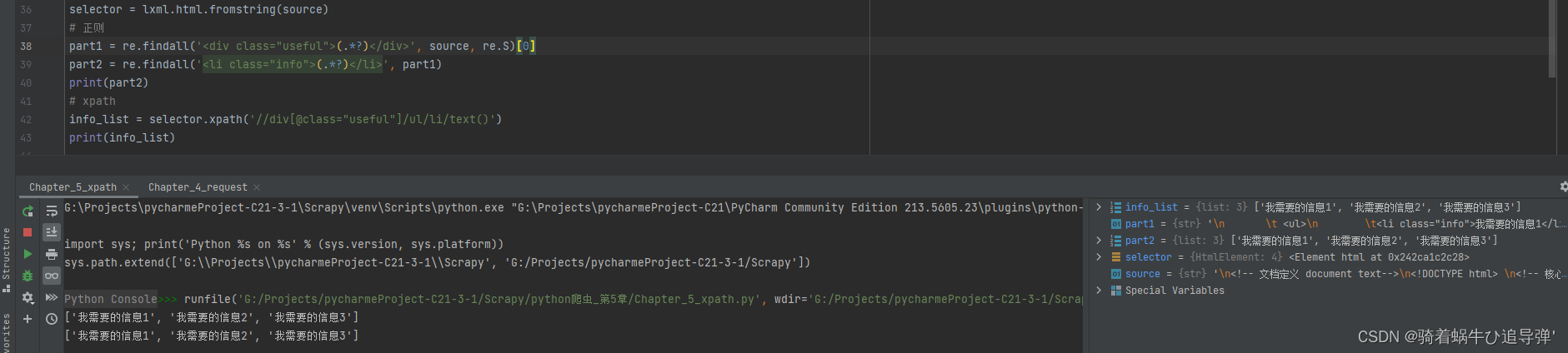Screen dimensions: 1568x353
Task: Click selector assignment on line 36
Action: (x=198, y=10)
